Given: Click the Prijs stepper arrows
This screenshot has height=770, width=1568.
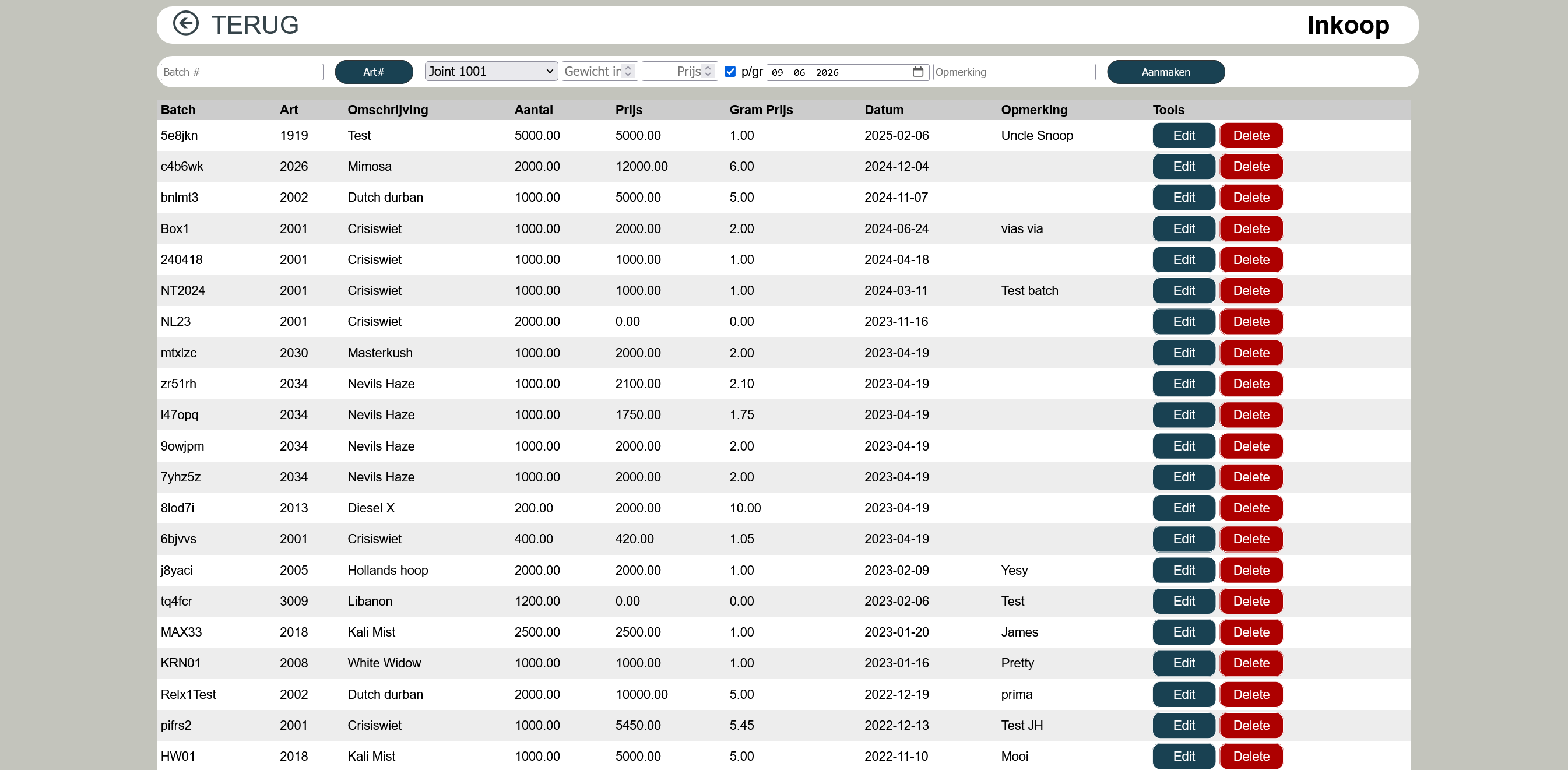Looking at the screenshot, I should point(708,71).
